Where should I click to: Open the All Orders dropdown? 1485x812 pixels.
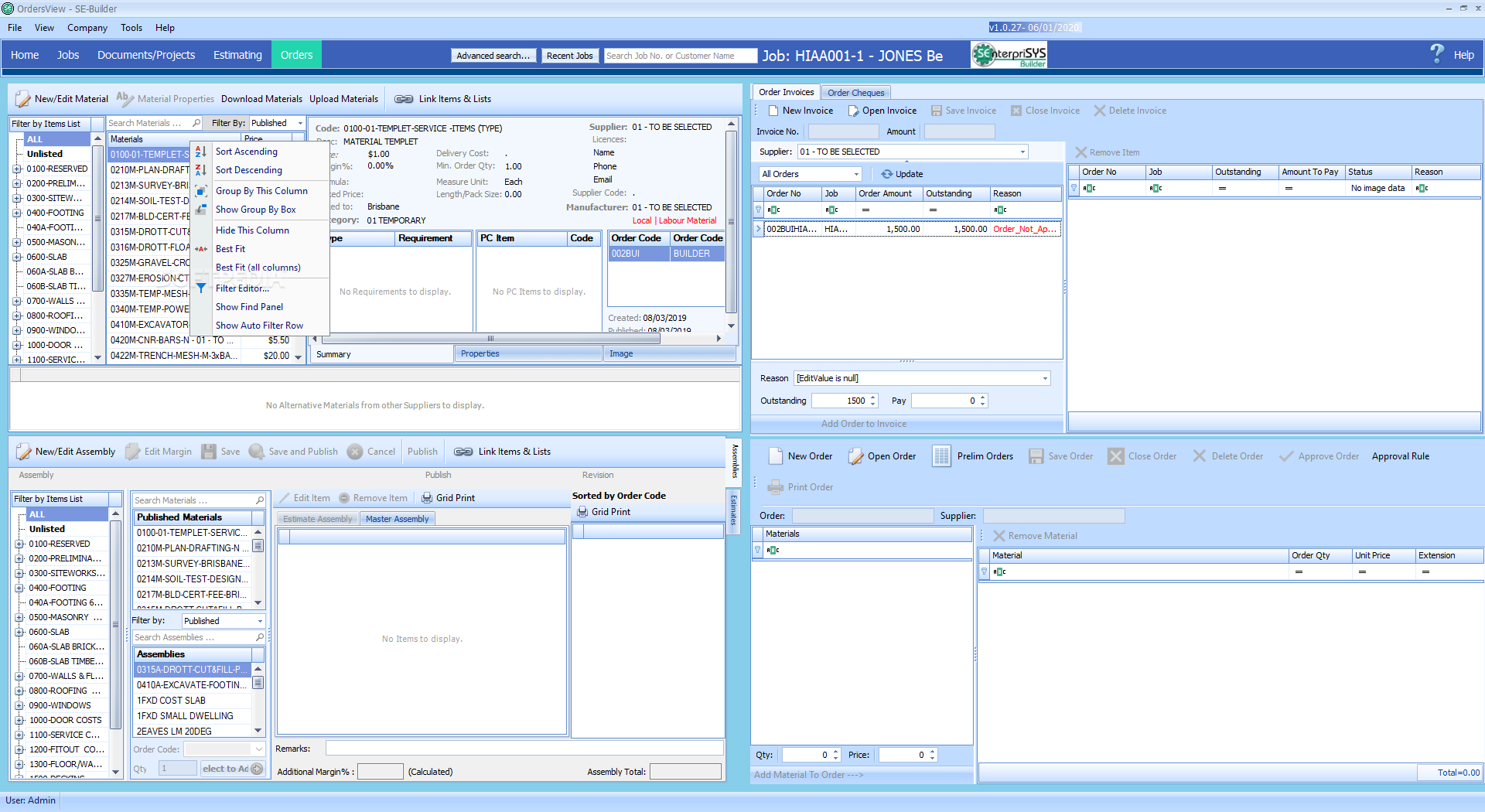pyautogui.click(x=856, y=174)
